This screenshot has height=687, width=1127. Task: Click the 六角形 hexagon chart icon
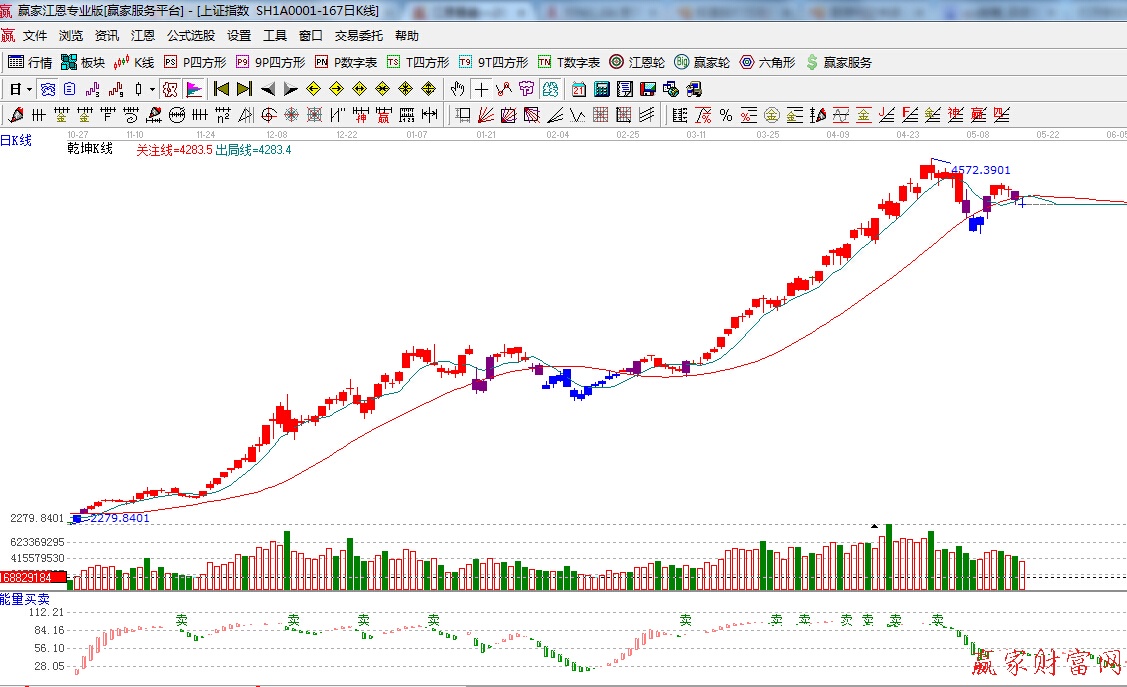tap(767, 62)
